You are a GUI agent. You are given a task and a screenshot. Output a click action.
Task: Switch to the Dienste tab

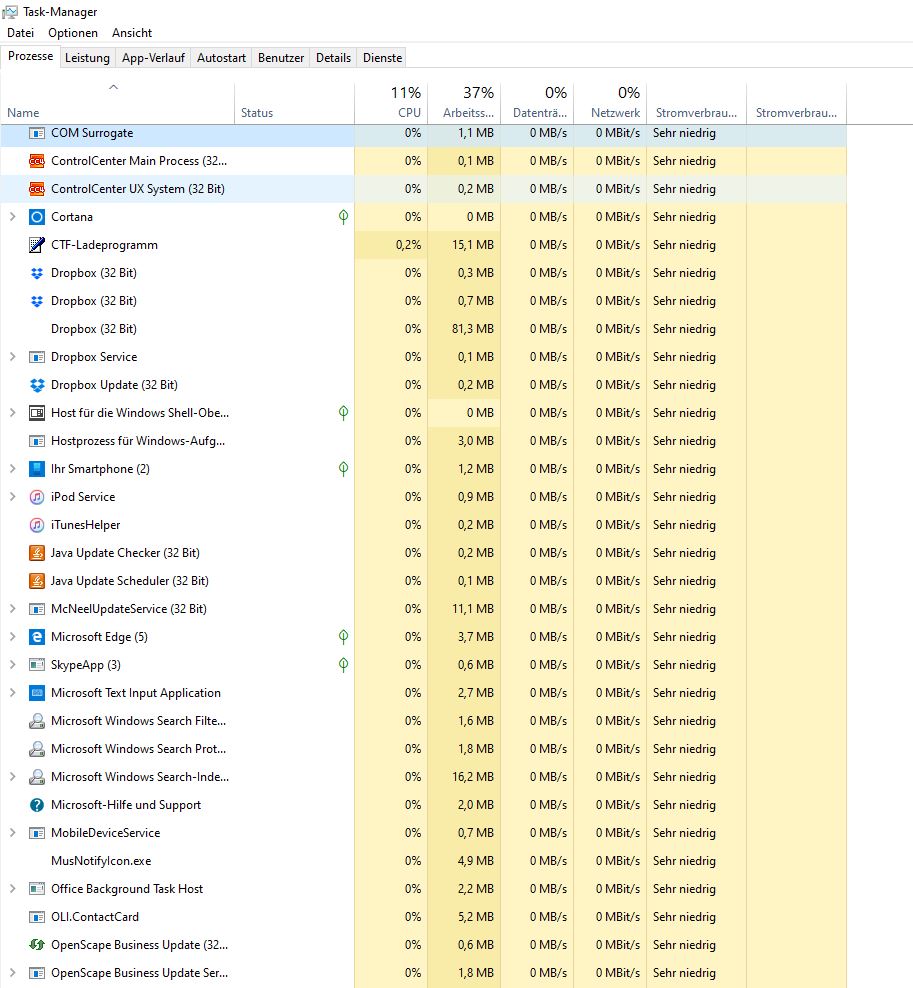(x=382, y=58)
